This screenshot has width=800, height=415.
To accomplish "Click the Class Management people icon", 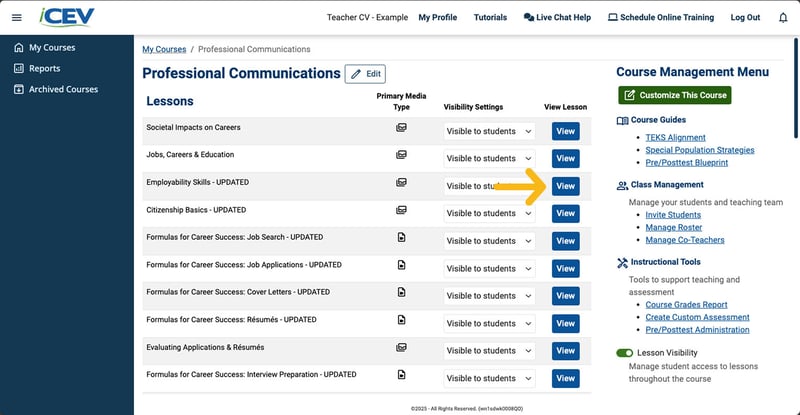I will (x=622, y=185).
